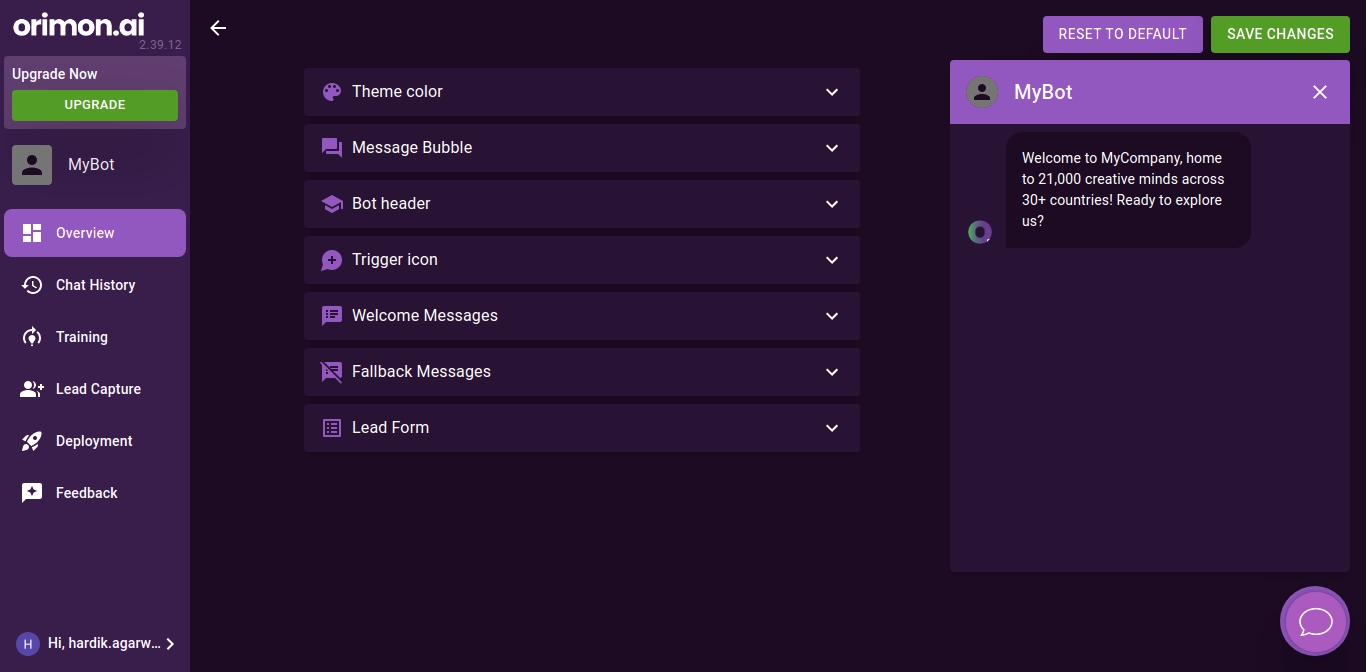Open Deployment in the sidebar
Image resolution: width=1366 pixels, height=672 pixels.
point(94,441)
